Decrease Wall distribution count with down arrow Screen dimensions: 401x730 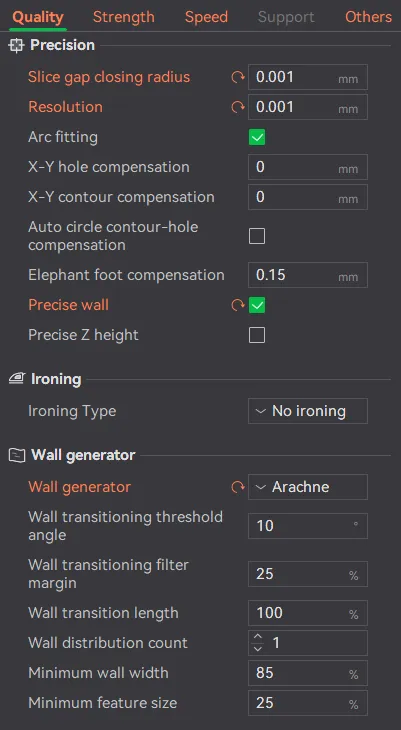(x=258, y=648)
